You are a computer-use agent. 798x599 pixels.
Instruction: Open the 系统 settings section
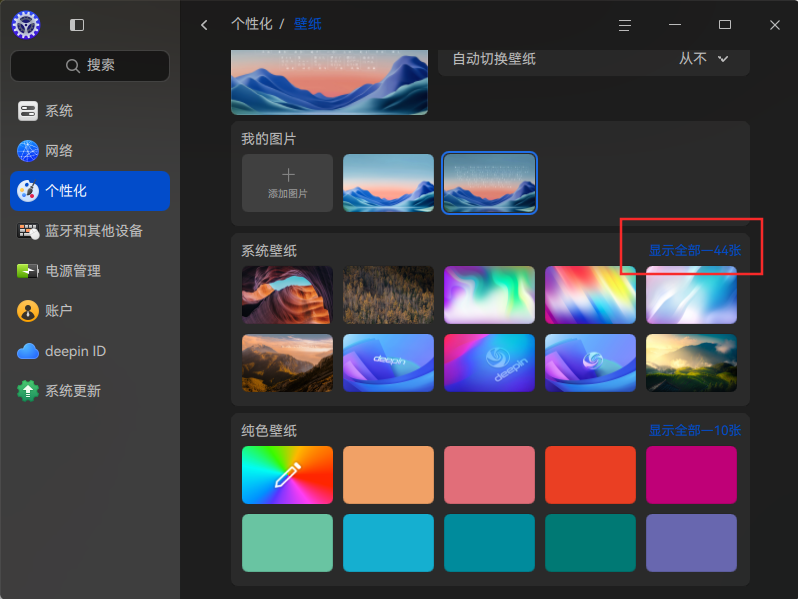90,110
